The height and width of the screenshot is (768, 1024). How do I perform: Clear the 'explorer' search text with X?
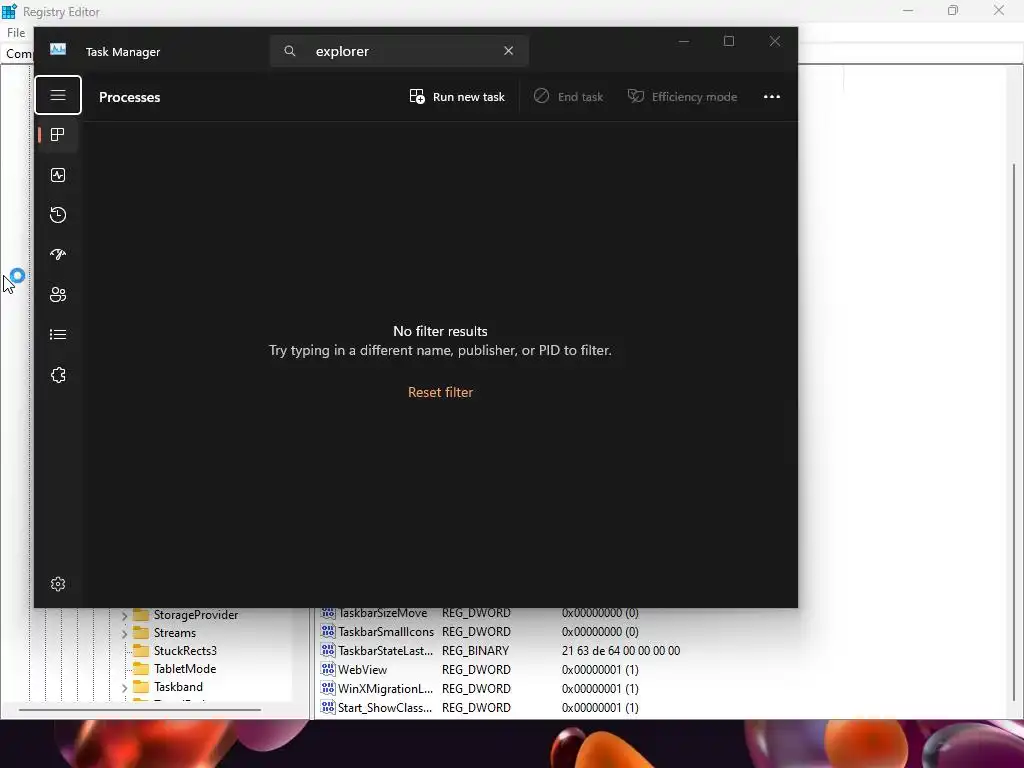pyautogui.click(x=509, y=51)
